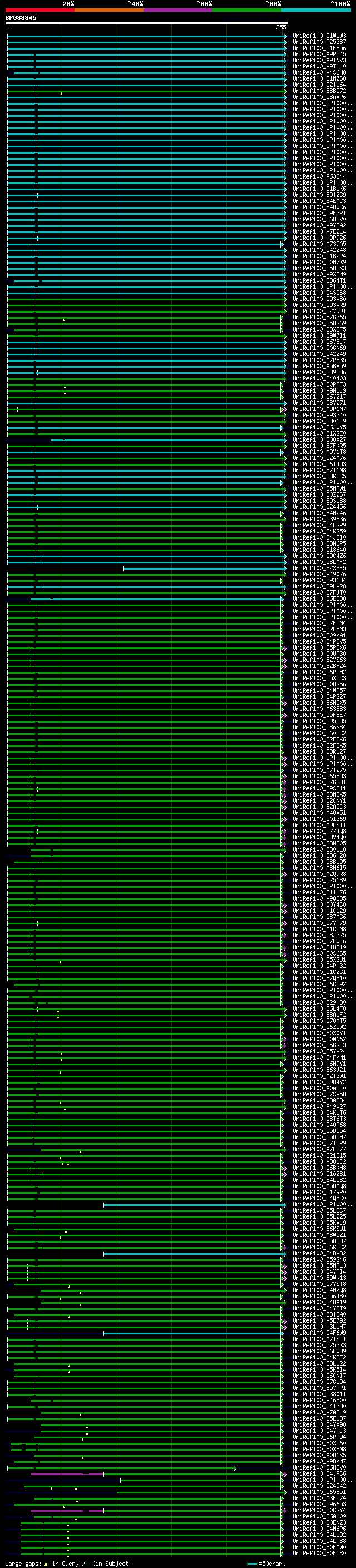Select the UniRef100_A4S6H8 label

coord(319,72)
